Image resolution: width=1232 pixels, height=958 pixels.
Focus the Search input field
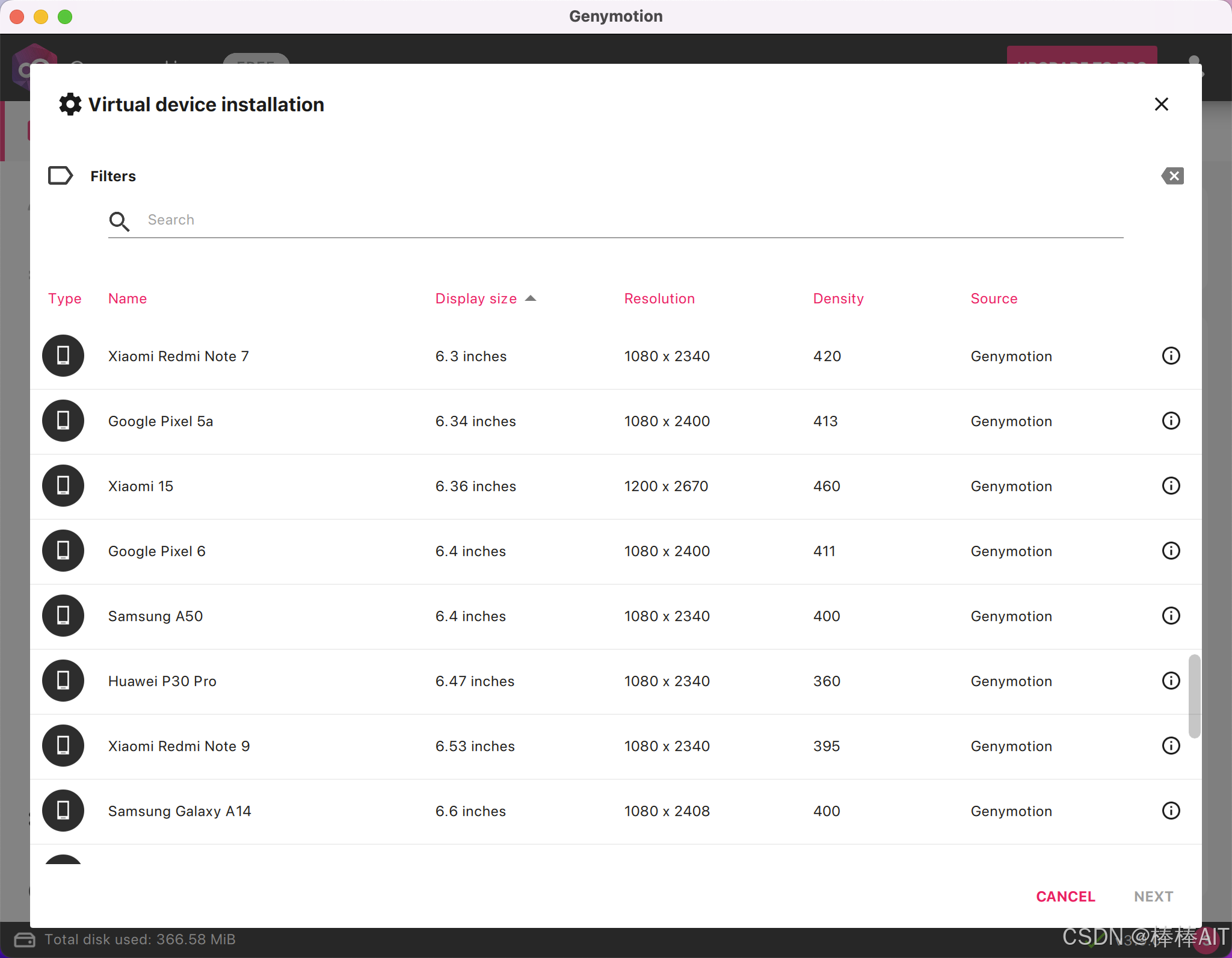click(x=616, y=220)
